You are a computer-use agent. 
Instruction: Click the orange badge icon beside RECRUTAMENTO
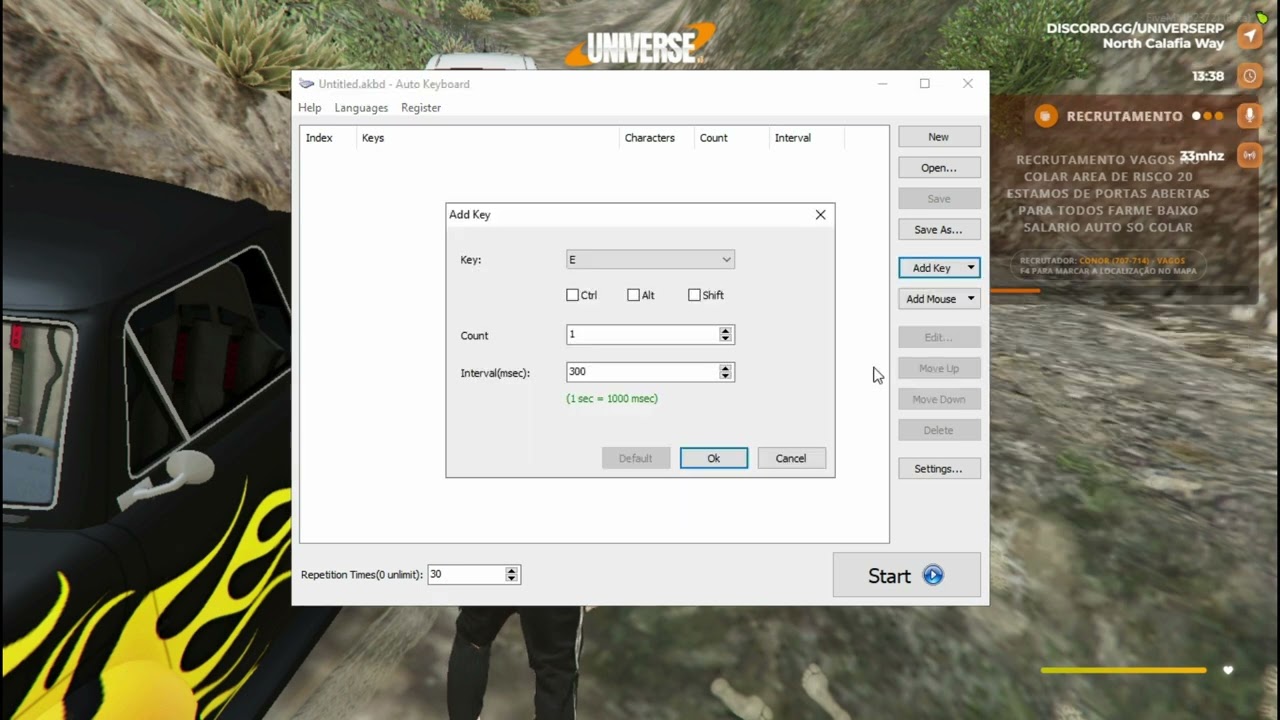(1046, 116)
